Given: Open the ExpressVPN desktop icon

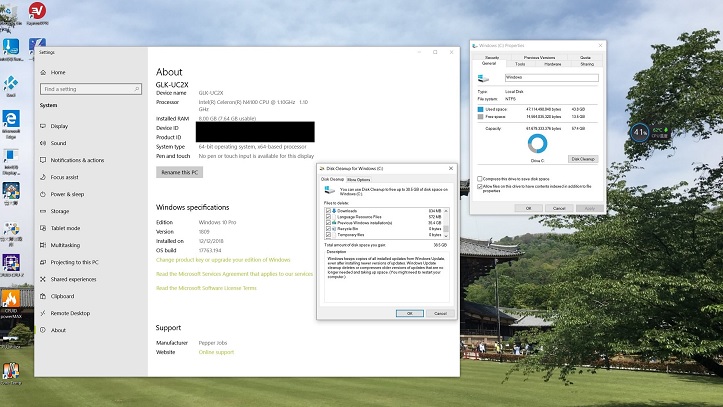Looking at the screenshot, I should [37, 13].
